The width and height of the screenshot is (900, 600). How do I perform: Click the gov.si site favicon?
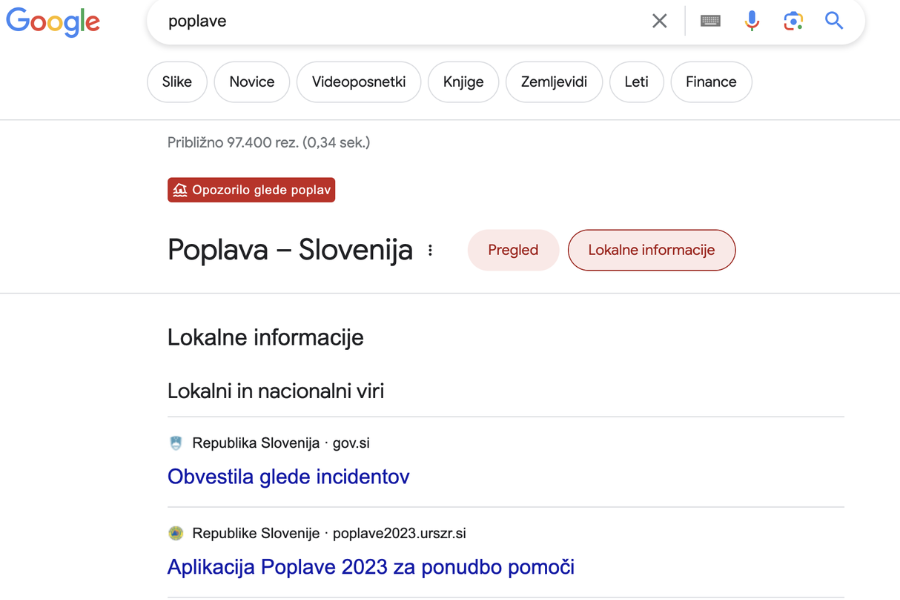(x=176, y=443)
